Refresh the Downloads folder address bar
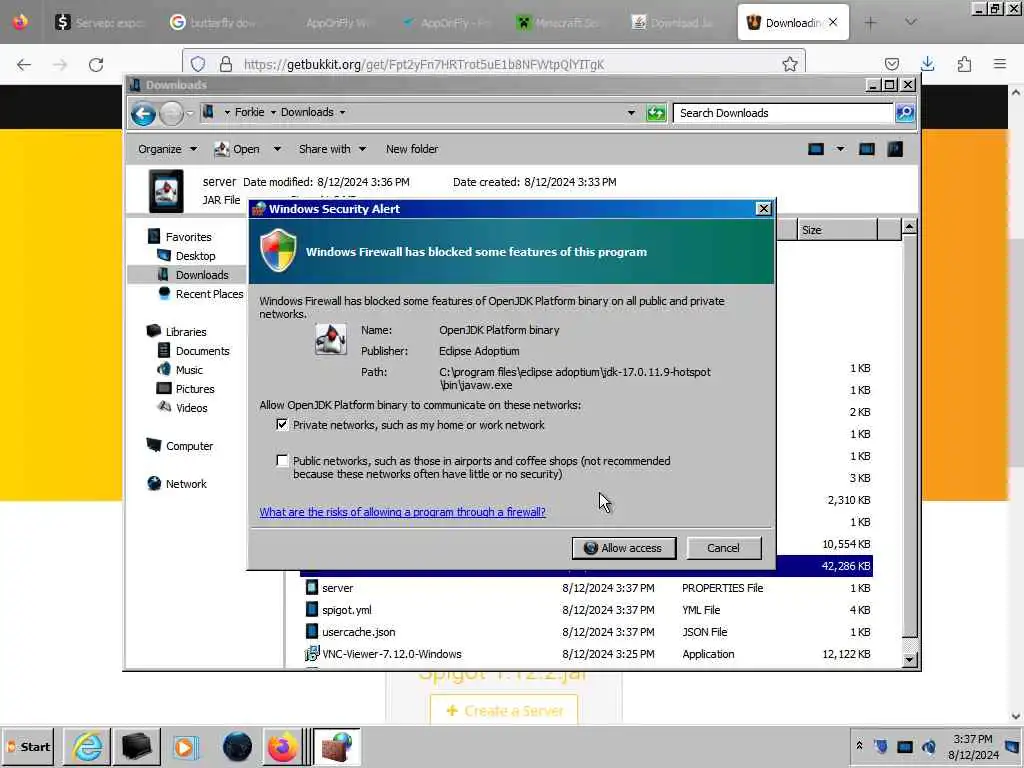 656,113
